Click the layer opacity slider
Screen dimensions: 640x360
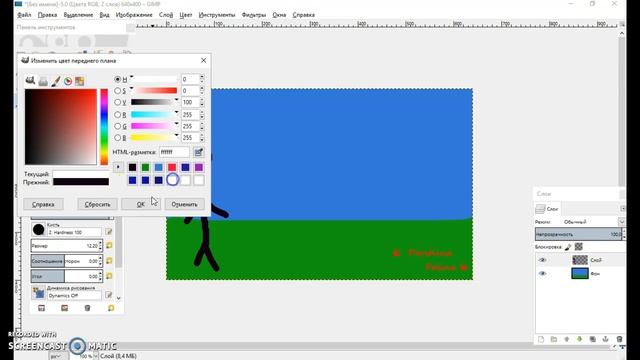(x=578, y=234)
